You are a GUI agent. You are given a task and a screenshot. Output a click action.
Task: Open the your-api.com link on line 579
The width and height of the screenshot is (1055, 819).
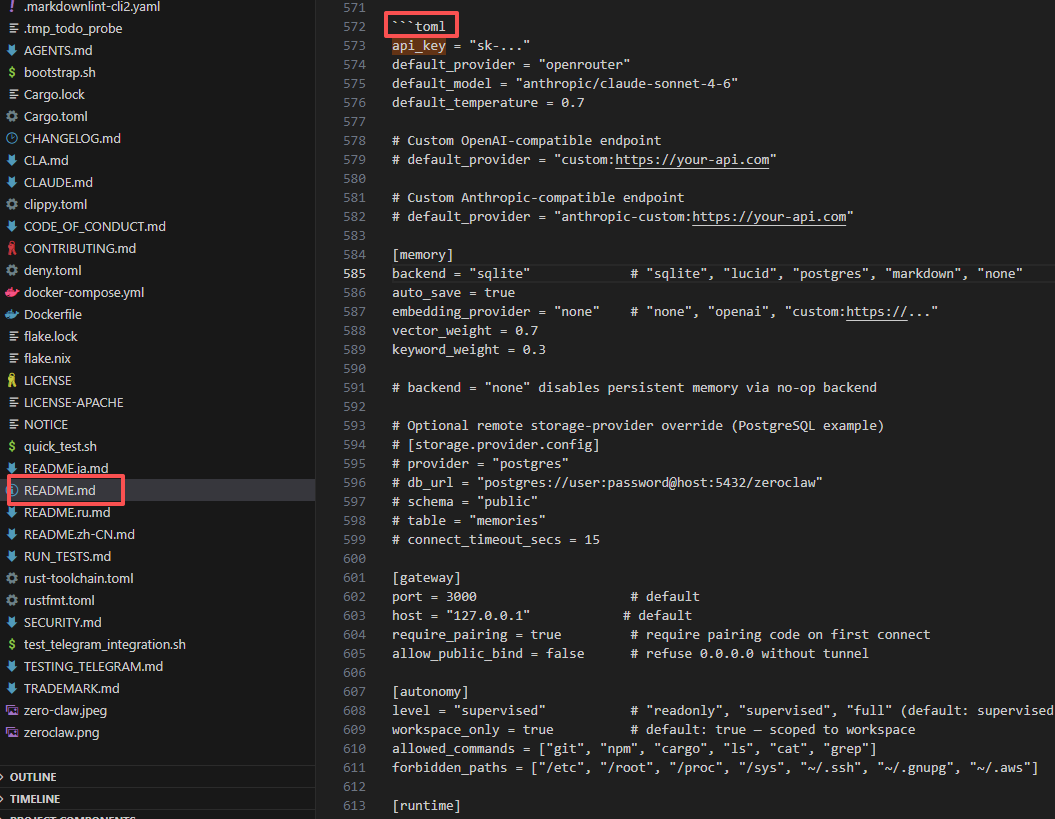(692, 159)
